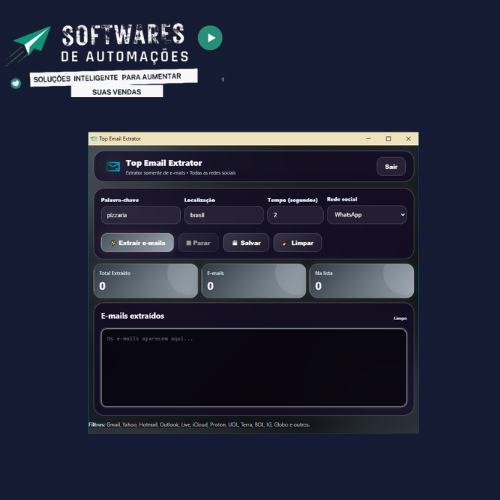Click the Na lista counter card
Viewport: 500px width, 500px height.
(362, 281)
